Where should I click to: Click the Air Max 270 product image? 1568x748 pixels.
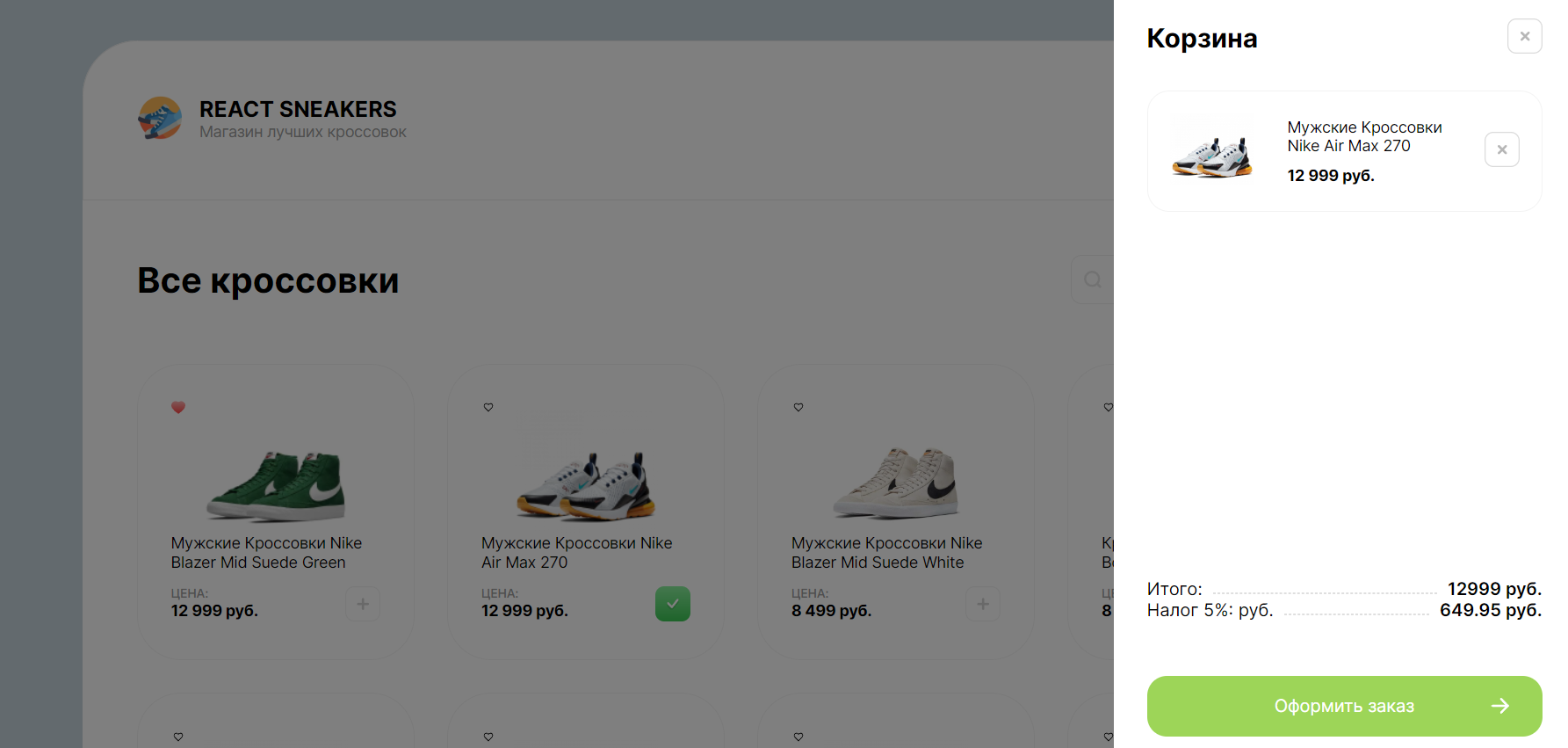tap(586, 486)
